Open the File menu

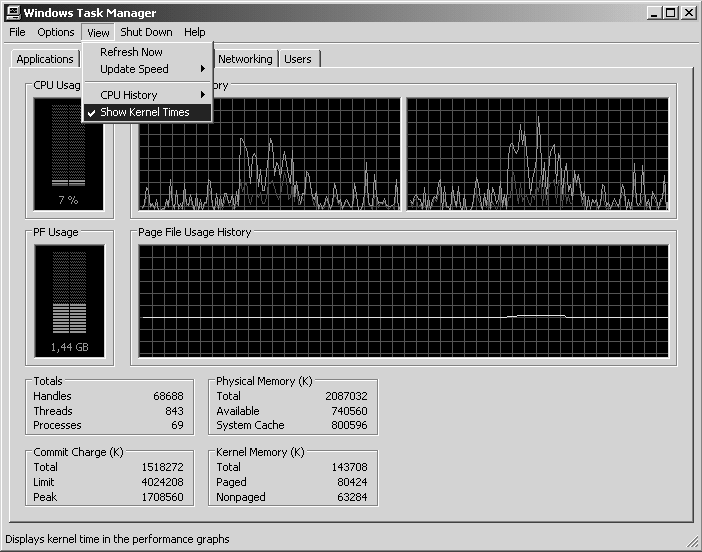coord(17,32)
